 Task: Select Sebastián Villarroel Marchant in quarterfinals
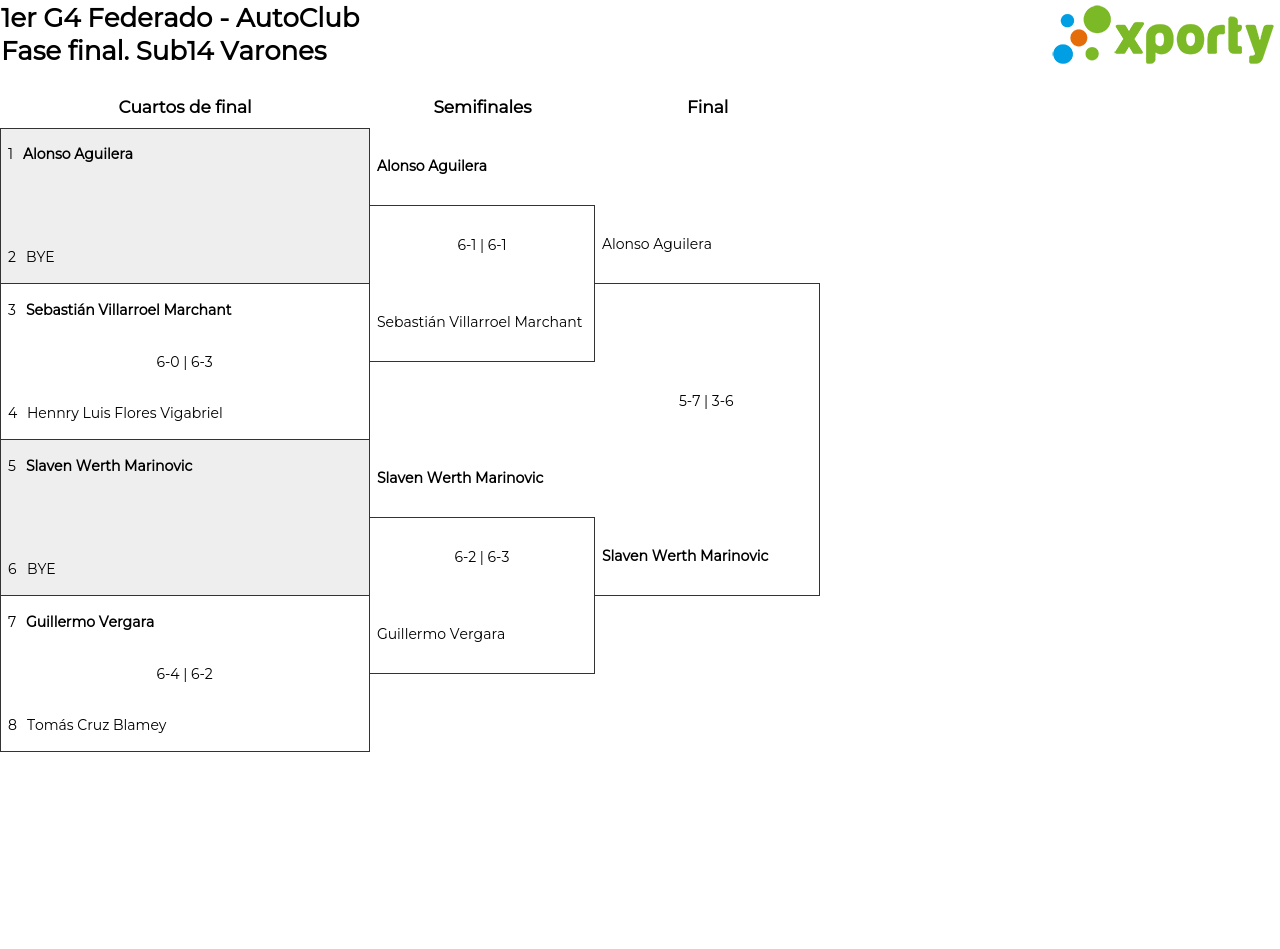(x=128, y=310)
